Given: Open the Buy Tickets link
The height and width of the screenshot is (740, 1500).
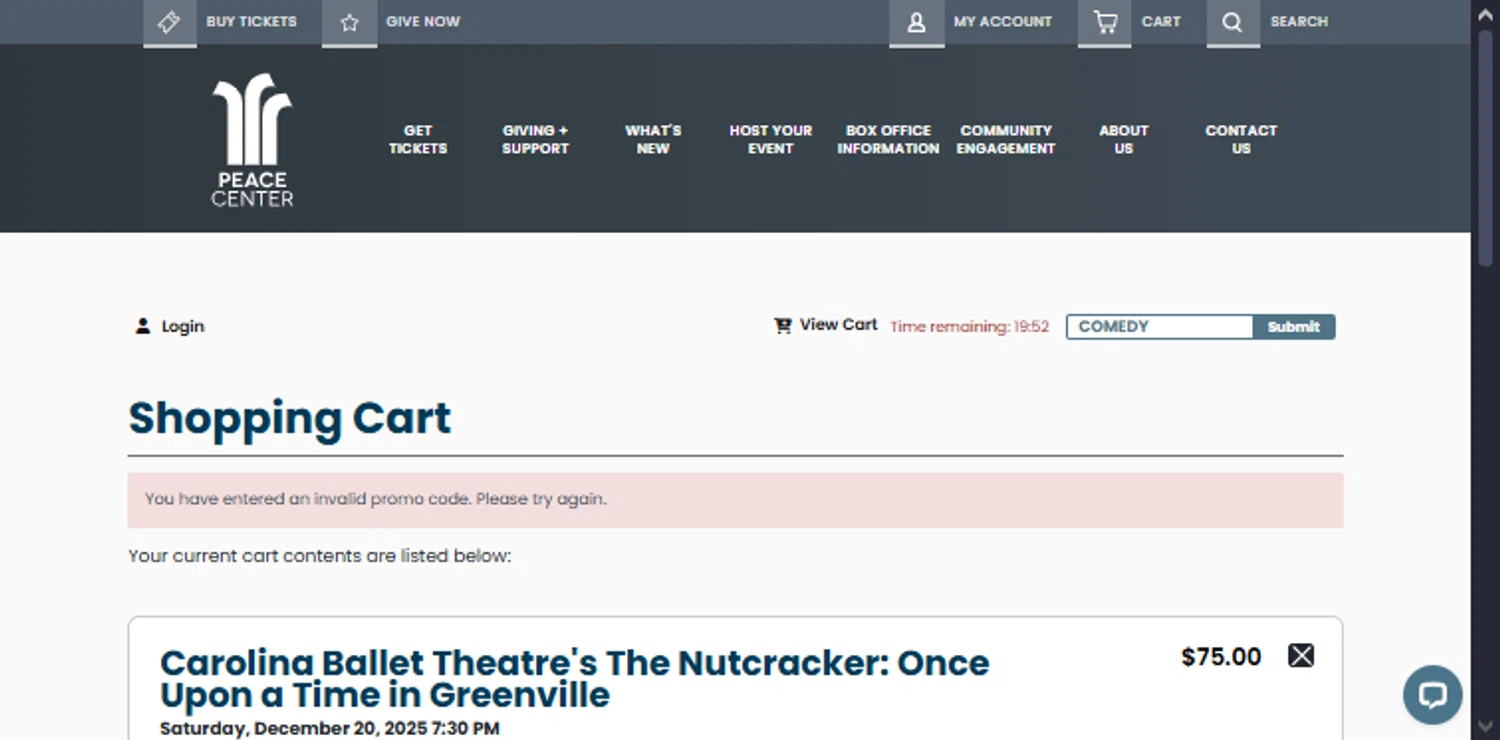Looking at the screenshot, I should click(252, 21).
